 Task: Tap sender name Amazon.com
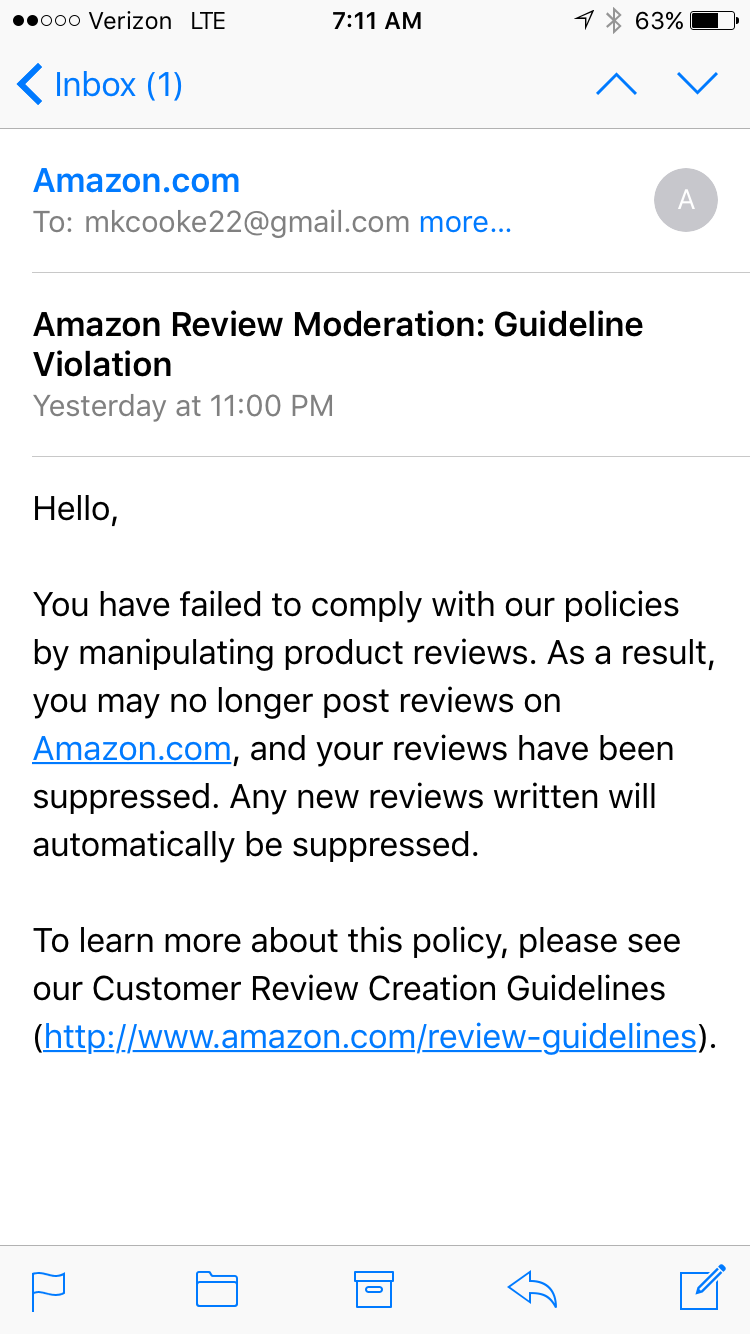137,181
